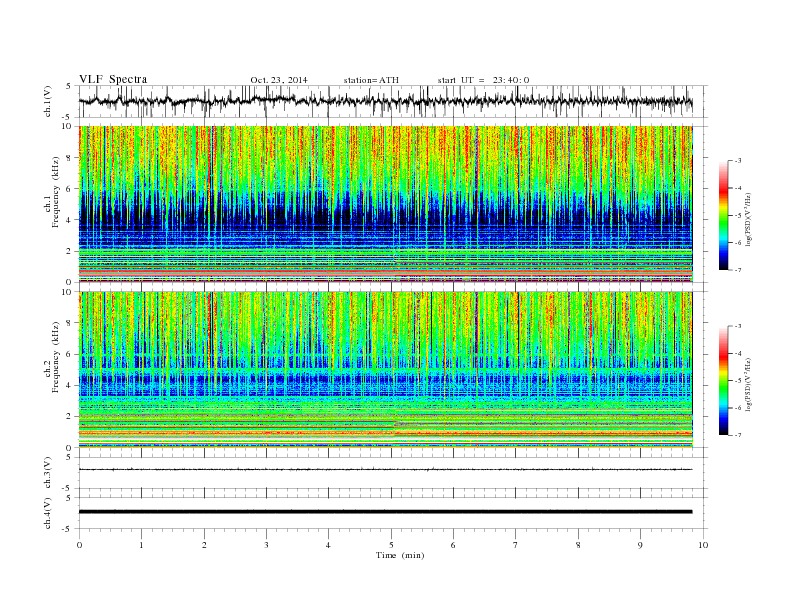The width and height of the screenshot is (792, 612).
Task: Click the '6' kHz tick of ch.2 spectrogram
Action: tap(70, 354)
